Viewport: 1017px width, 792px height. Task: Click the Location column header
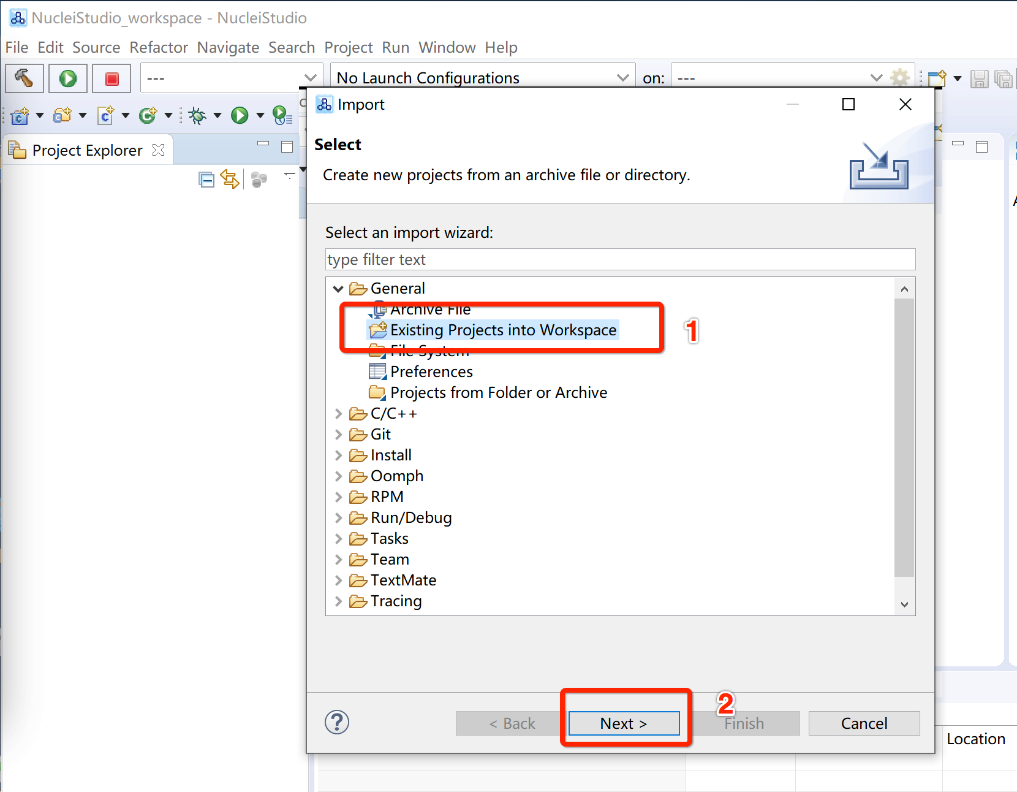tap(975, 739)
